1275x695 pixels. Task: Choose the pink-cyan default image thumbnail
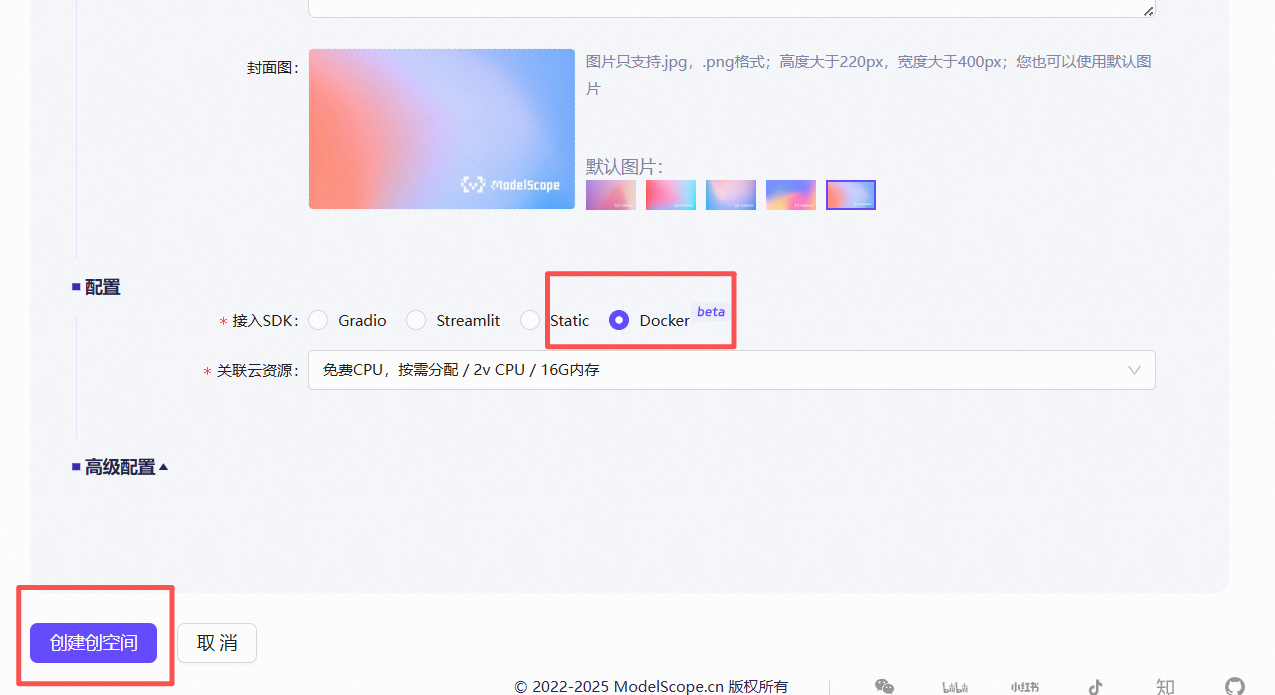(x=670, y=194)
